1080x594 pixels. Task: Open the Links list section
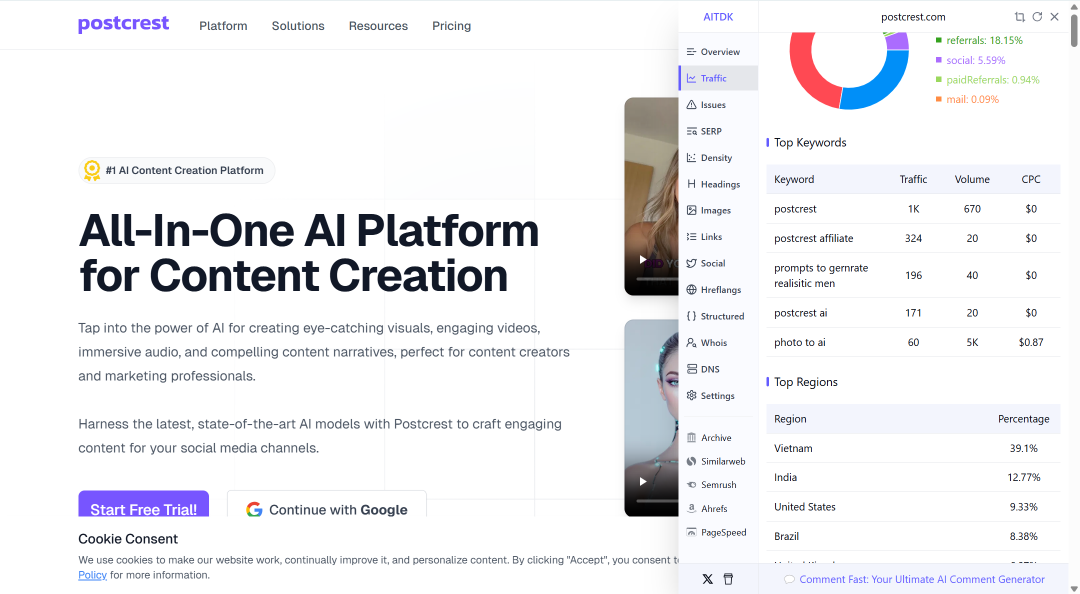718,236
